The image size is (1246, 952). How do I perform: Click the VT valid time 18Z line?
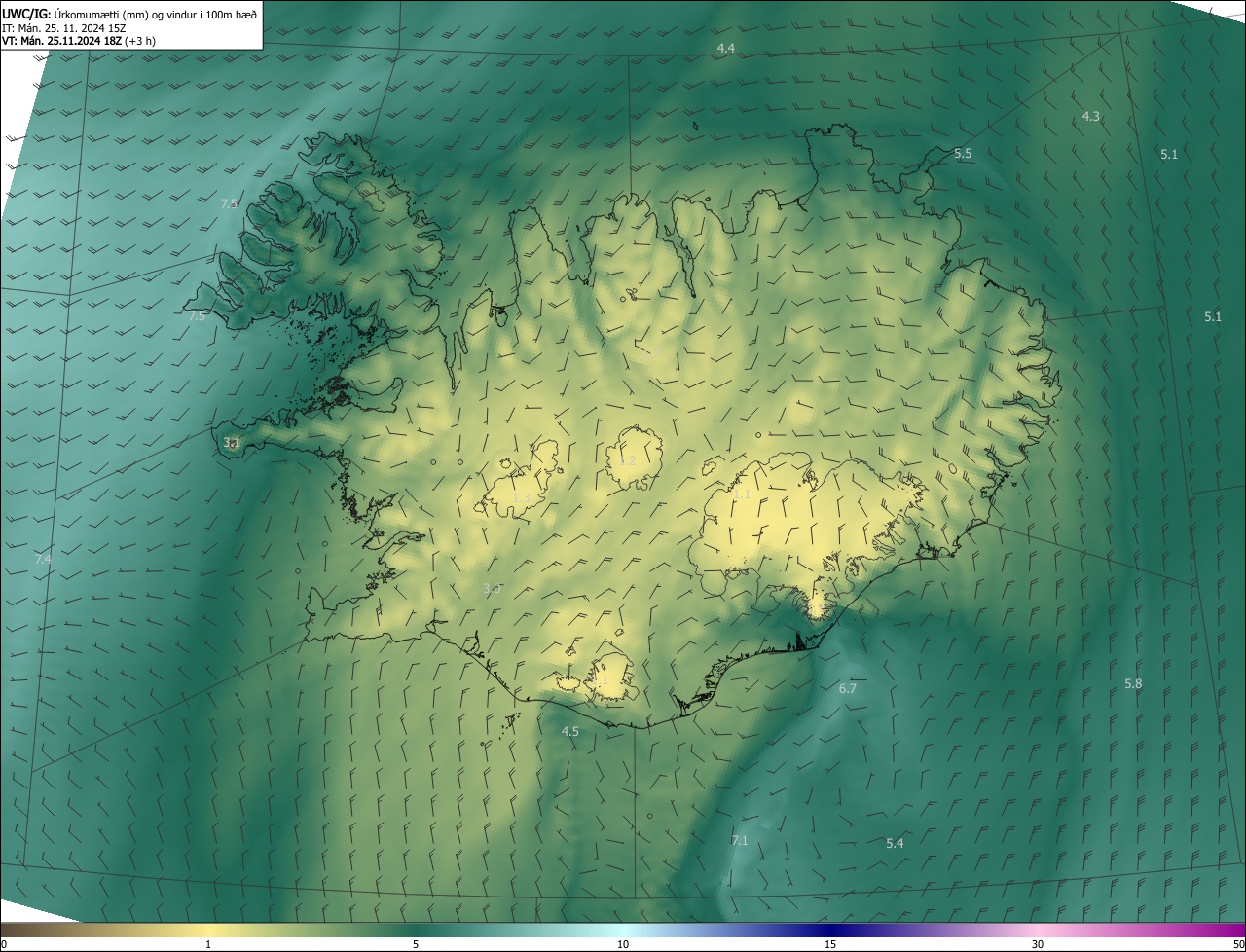point(78,41)
